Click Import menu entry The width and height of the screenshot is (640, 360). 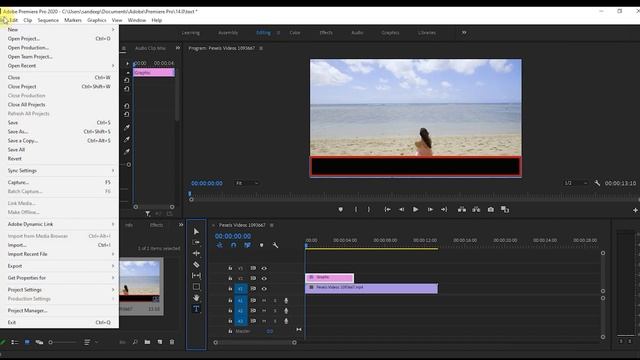[60, 245]
